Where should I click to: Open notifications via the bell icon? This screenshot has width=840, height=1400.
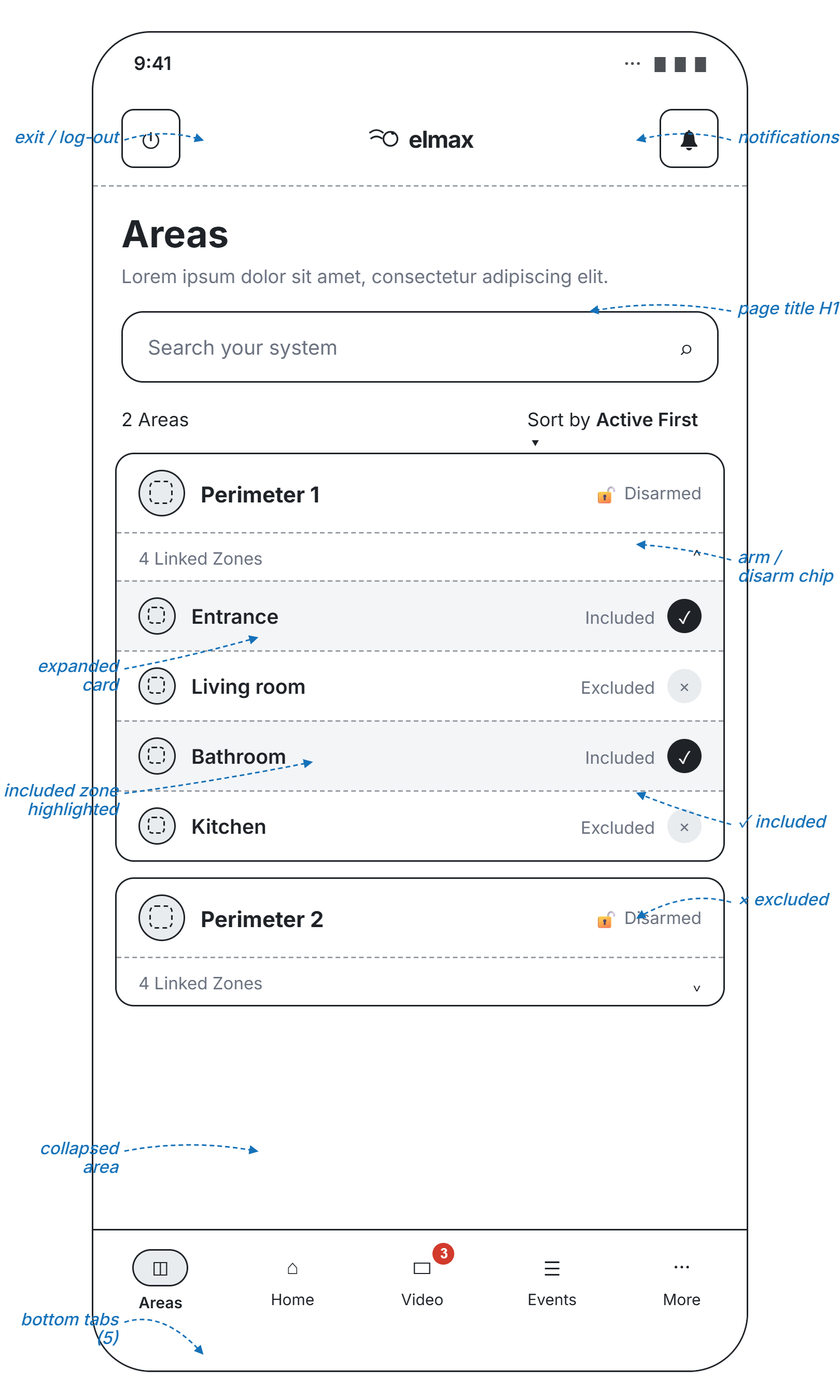688,138
